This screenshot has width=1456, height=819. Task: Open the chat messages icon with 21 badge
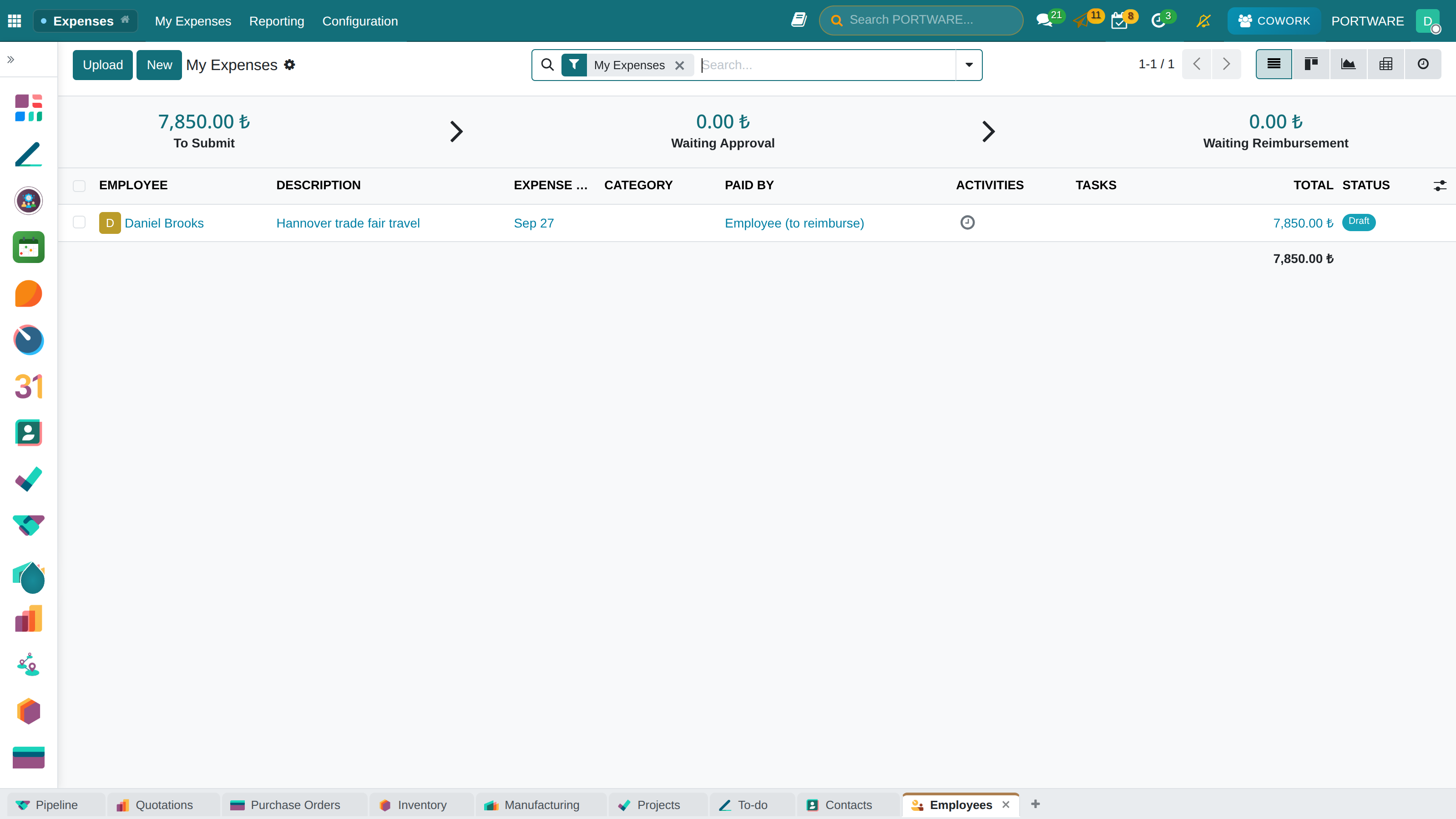coord(1045,21)
